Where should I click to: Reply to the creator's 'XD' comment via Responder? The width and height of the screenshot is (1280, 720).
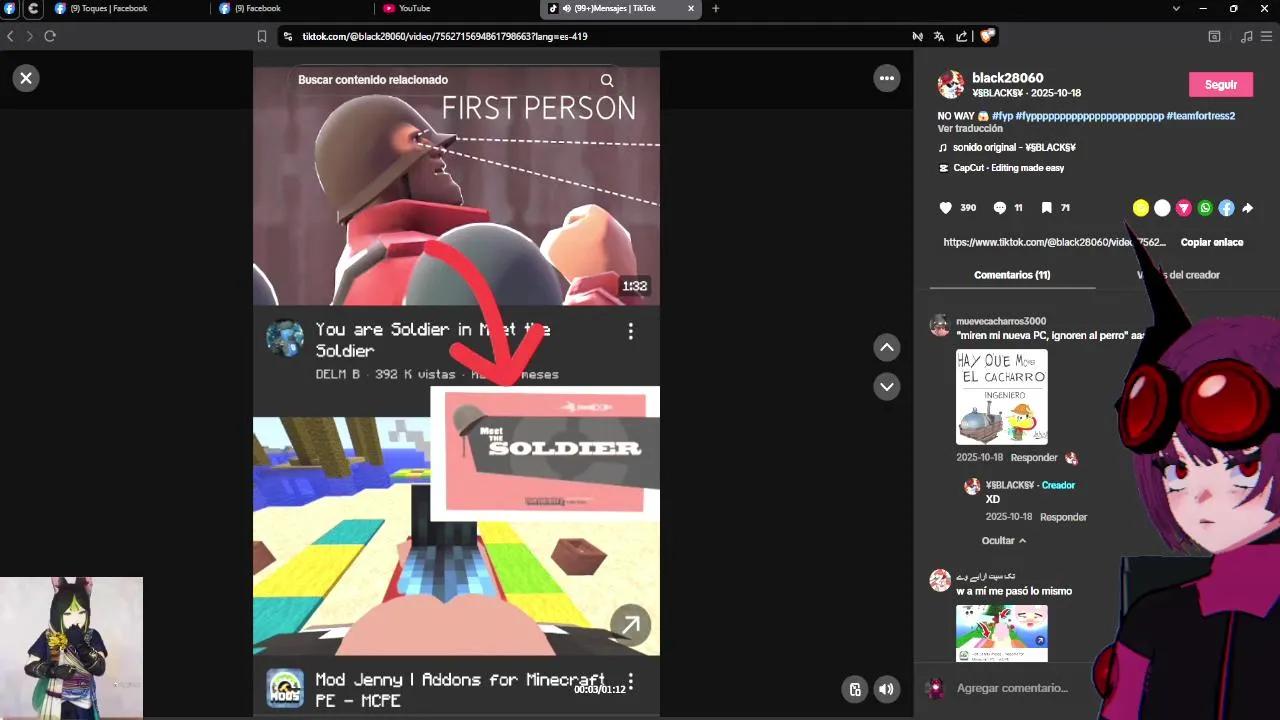point(1063,517)
